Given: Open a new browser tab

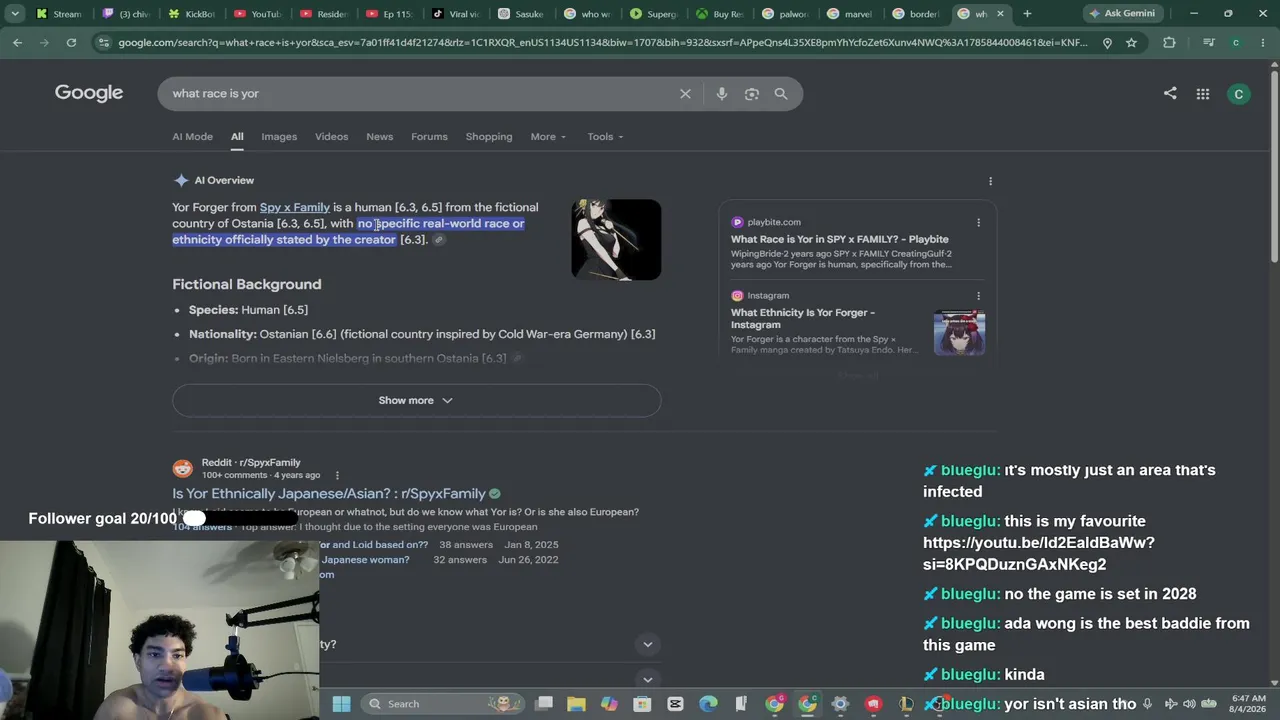Looking at the screenshot, I should (x=1027, y=14).
